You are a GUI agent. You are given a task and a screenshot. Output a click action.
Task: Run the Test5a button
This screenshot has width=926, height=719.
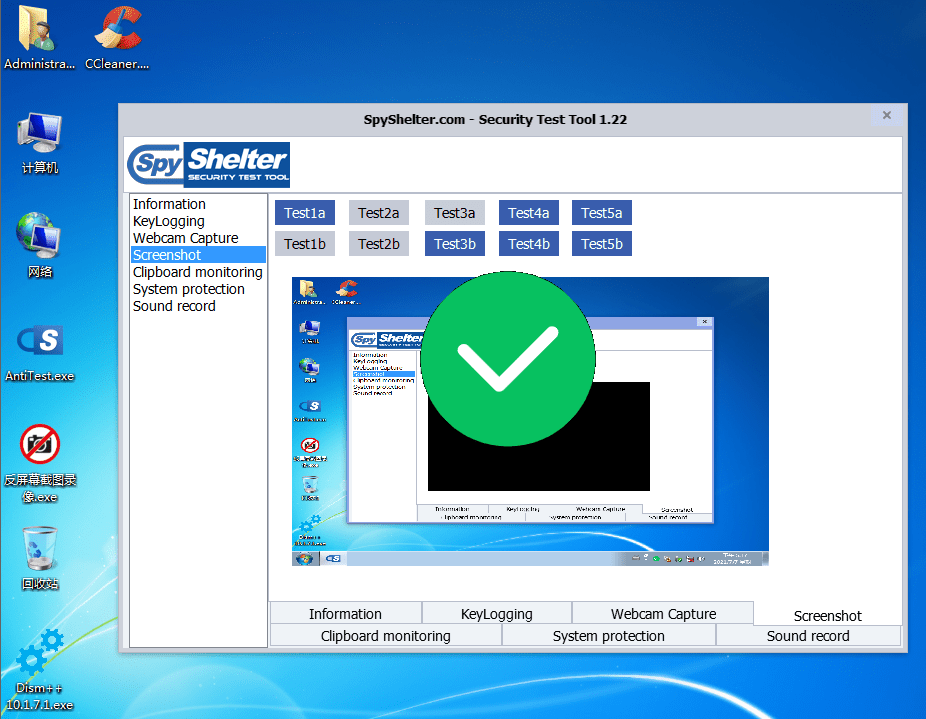point(602,213)
